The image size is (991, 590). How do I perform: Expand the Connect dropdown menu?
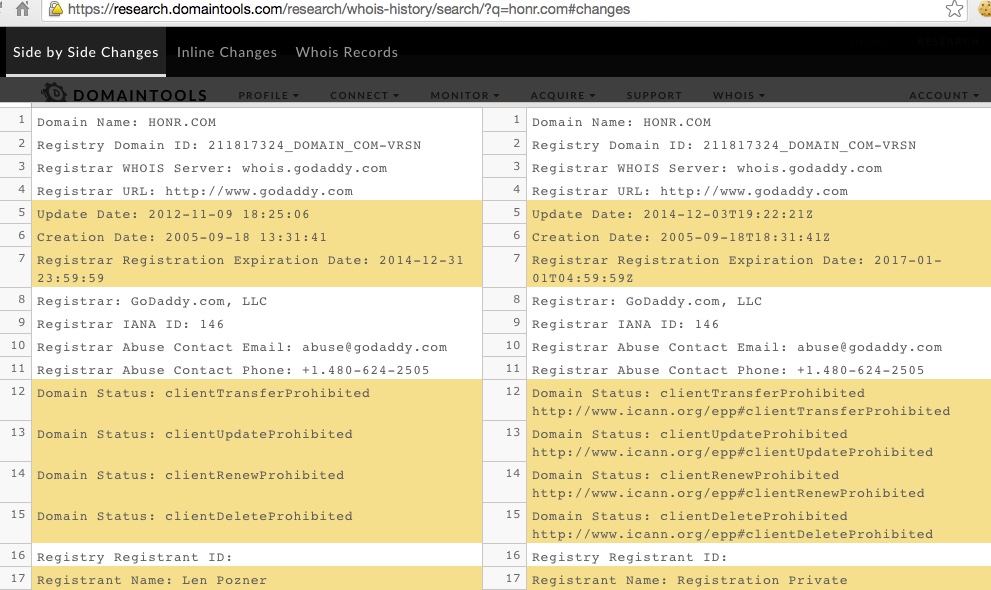[364, 96]
